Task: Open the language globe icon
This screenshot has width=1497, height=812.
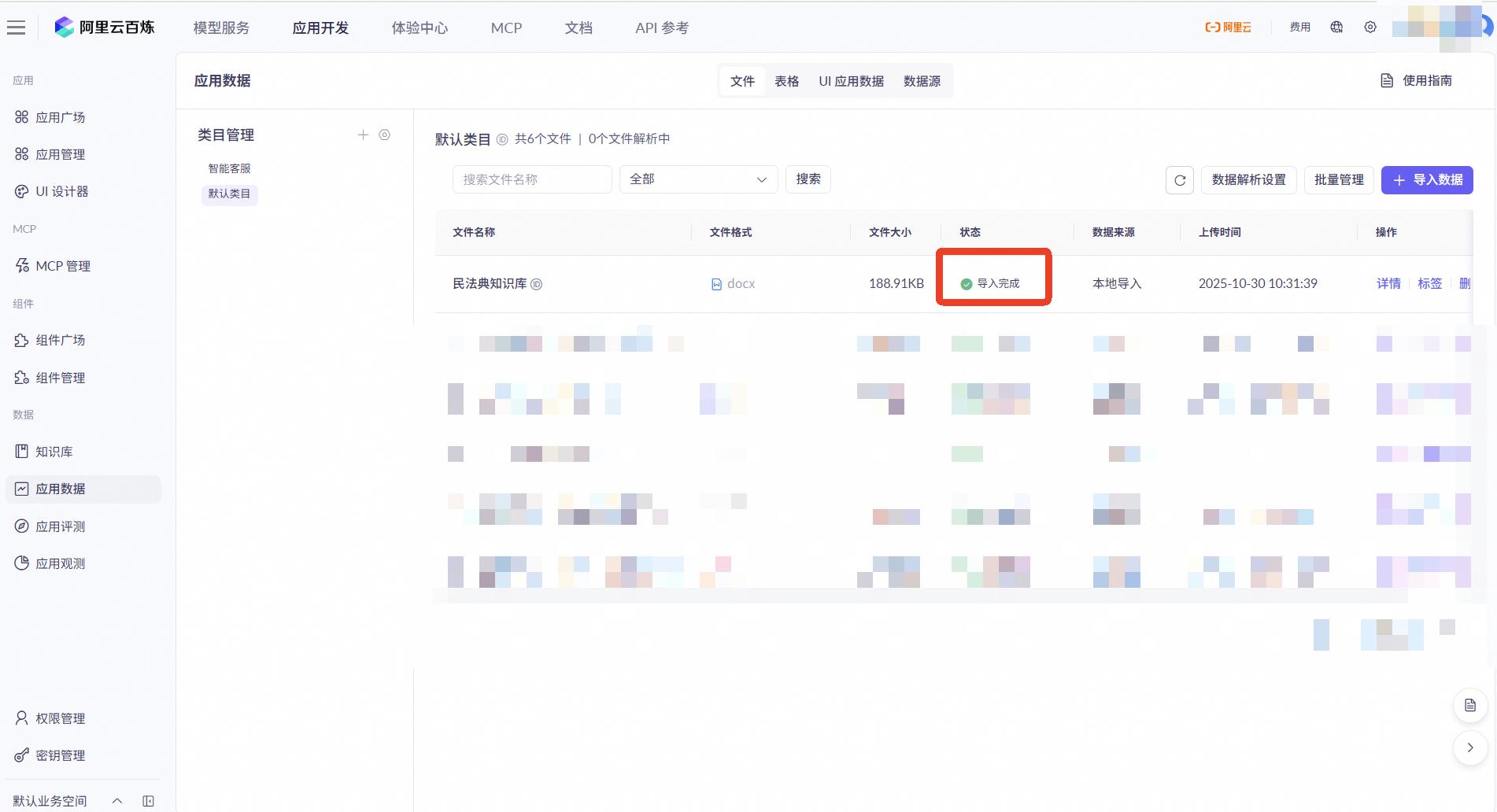Action: pyautogui.click(x=1336, y=27)
